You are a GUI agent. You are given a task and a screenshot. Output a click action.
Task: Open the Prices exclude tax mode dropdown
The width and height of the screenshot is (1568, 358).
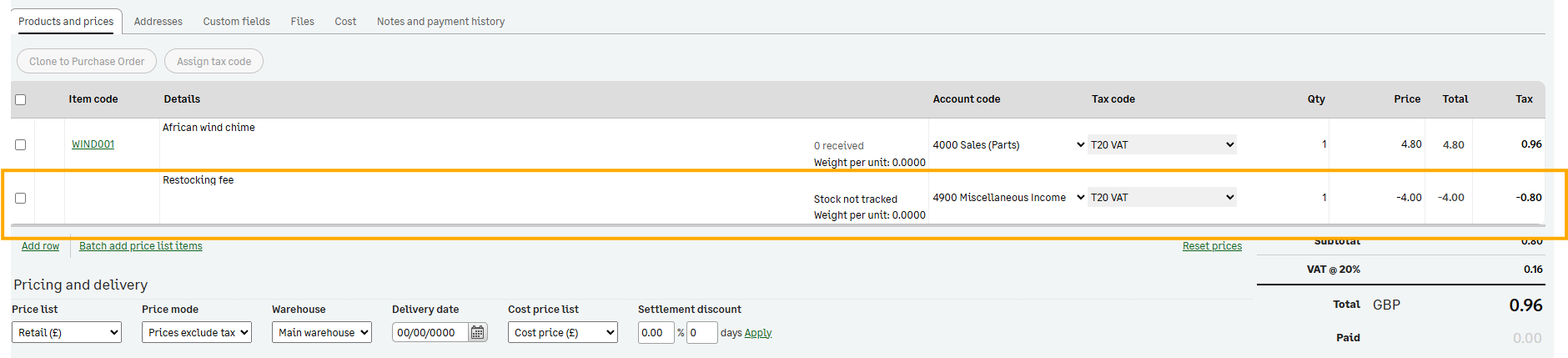[x=197, y=332]
